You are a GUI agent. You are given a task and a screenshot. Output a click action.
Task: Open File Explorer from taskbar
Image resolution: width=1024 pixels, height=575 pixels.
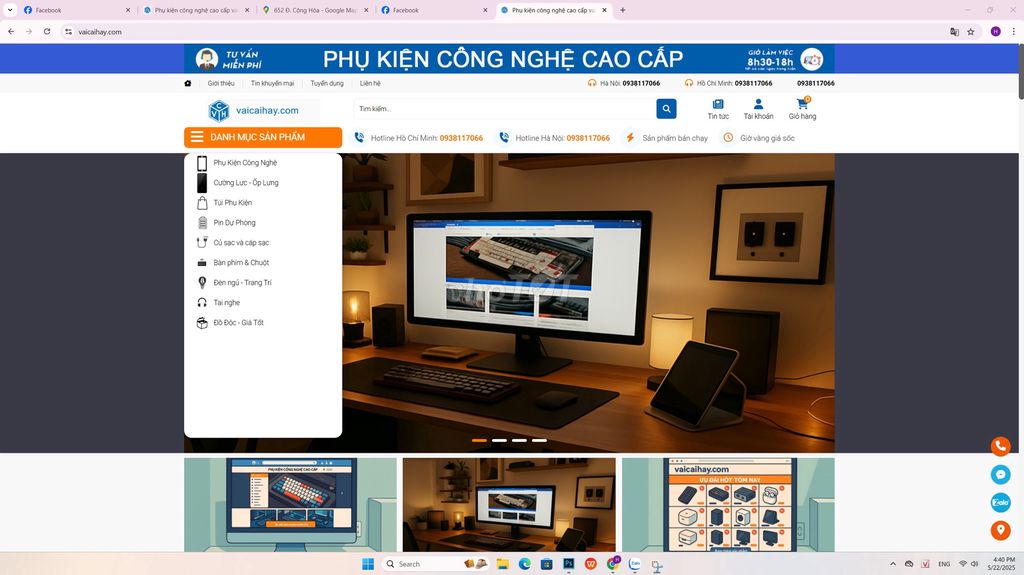(x=502, y=564)
